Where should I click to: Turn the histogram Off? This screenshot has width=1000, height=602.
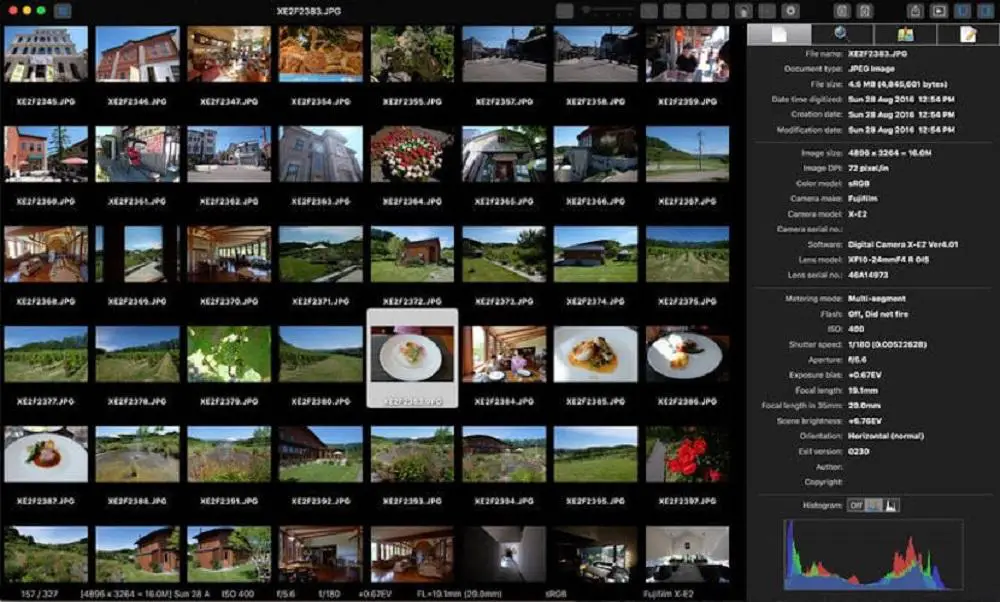856,506
